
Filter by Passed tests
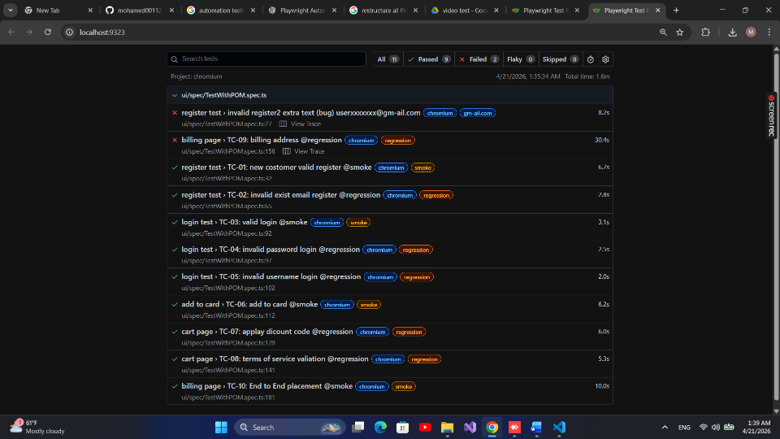tap(429, 59)
